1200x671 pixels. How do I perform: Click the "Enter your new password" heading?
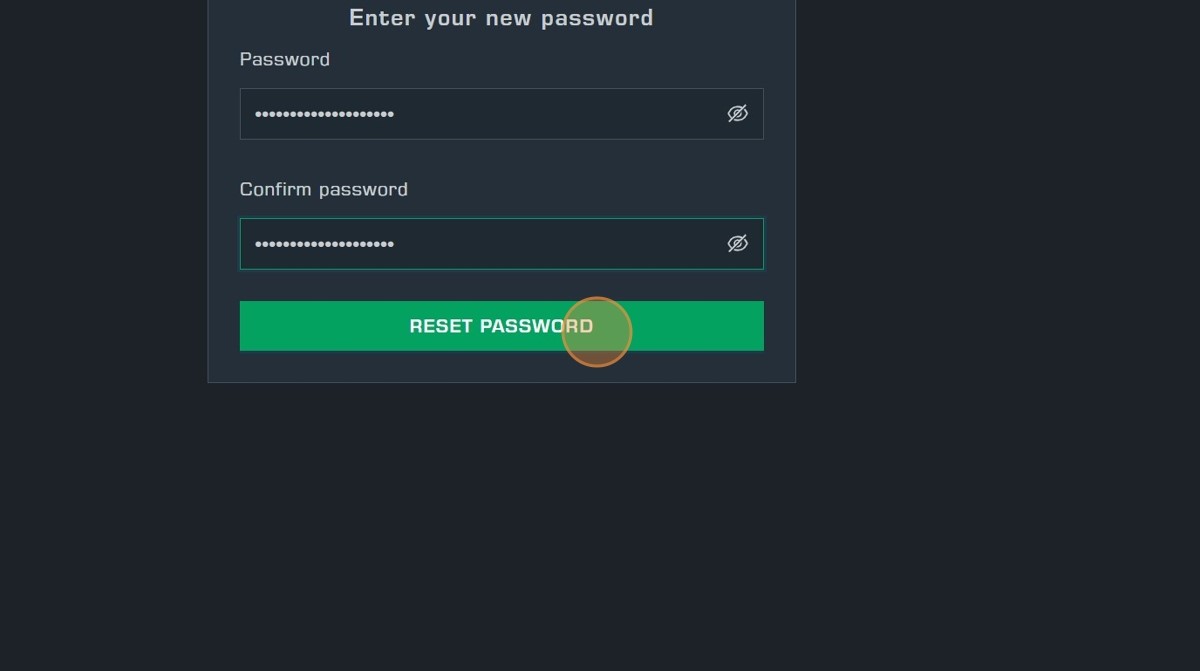(x=501, y=18)
